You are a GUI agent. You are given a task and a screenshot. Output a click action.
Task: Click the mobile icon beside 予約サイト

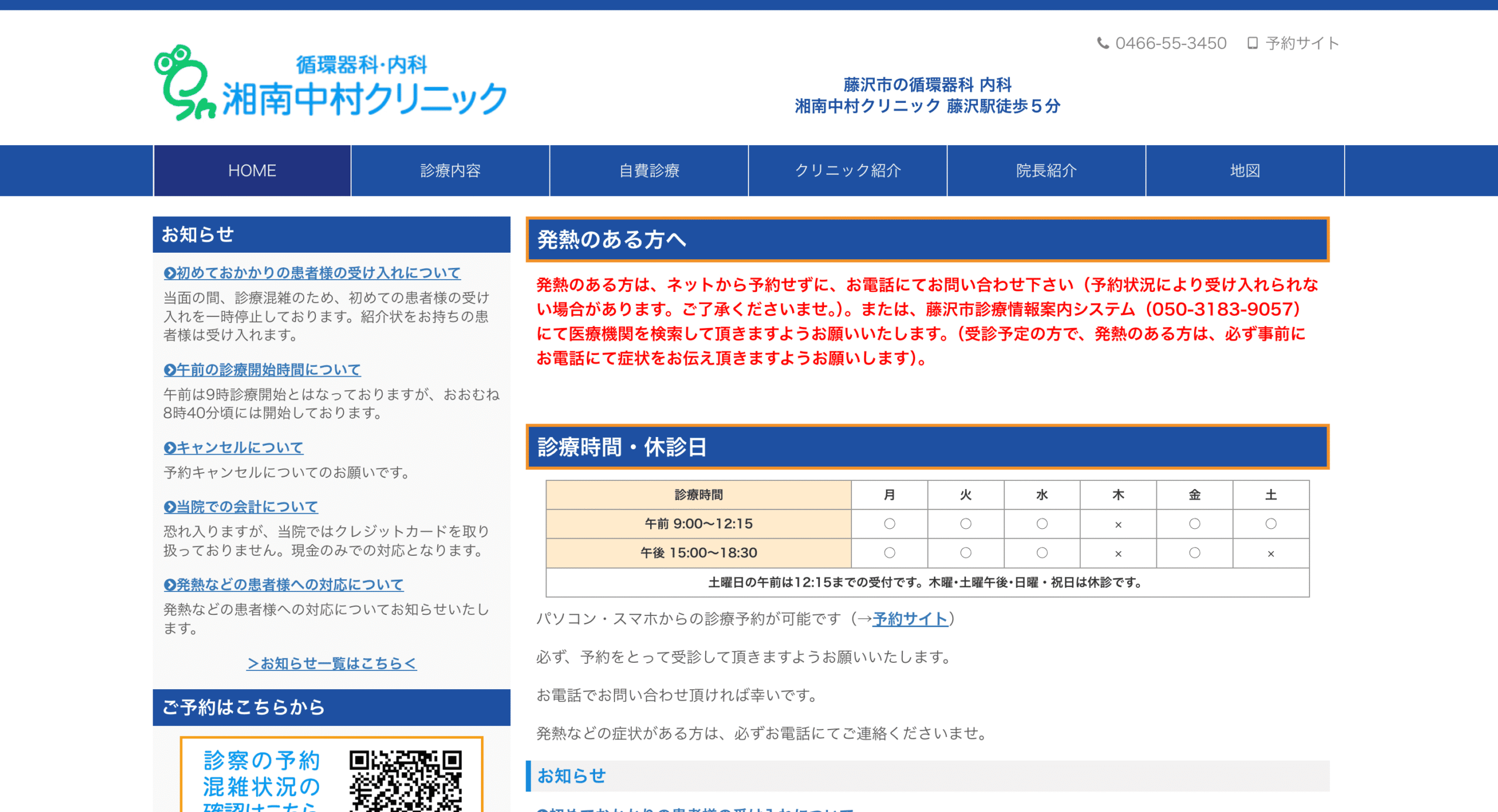(x=1252, y=43)
